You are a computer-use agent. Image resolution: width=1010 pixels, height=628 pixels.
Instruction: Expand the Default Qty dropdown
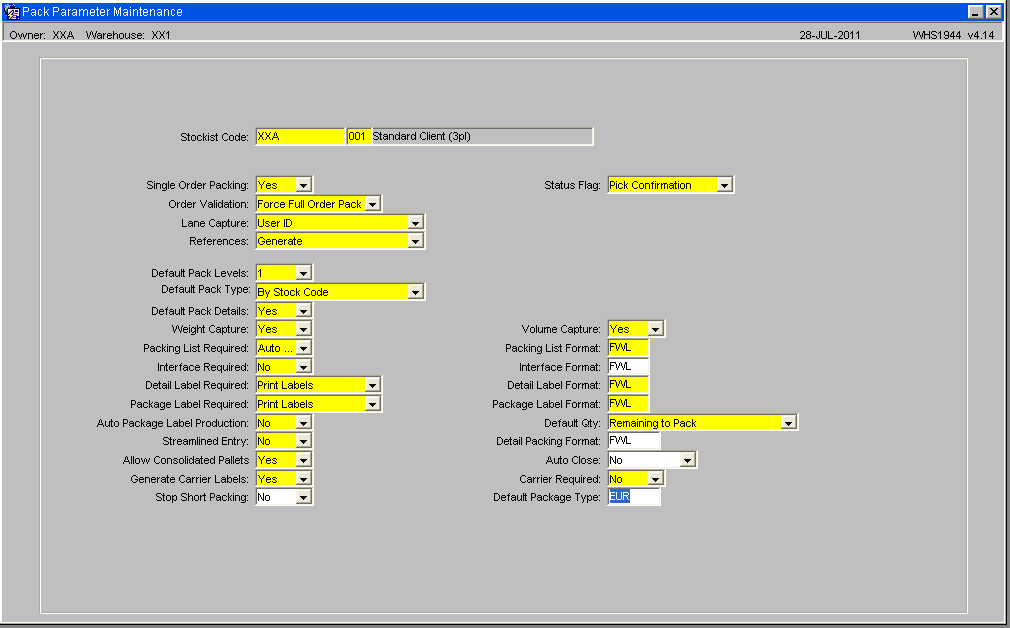pos(789,423)
